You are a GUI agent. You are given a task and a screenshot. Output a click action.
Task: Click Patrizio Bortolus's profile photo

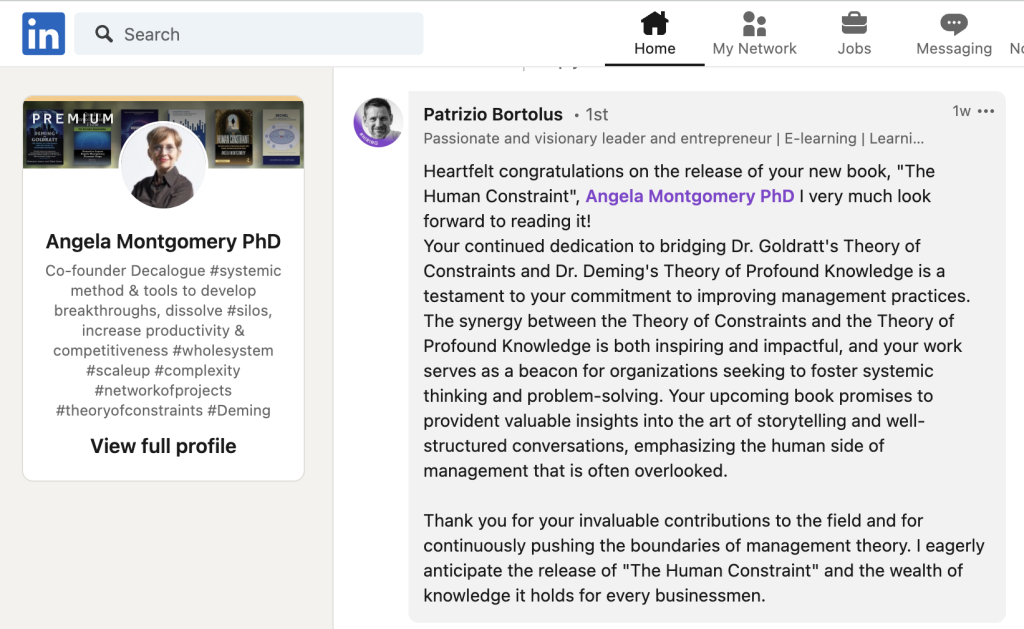click(x=378, y=122)
